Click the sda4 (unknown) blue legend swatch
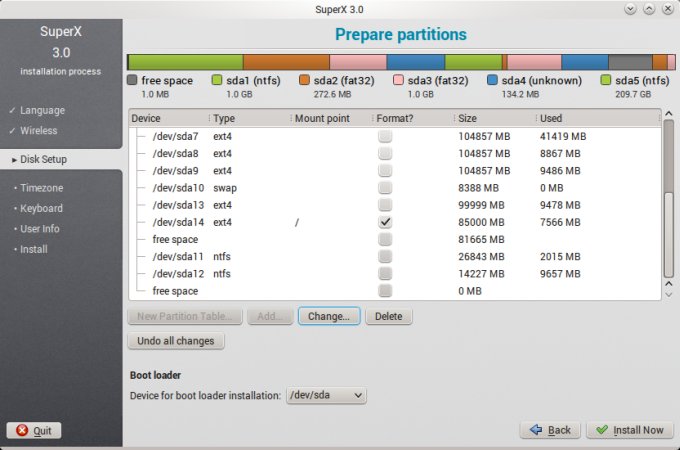 click(x=493, y=80)
